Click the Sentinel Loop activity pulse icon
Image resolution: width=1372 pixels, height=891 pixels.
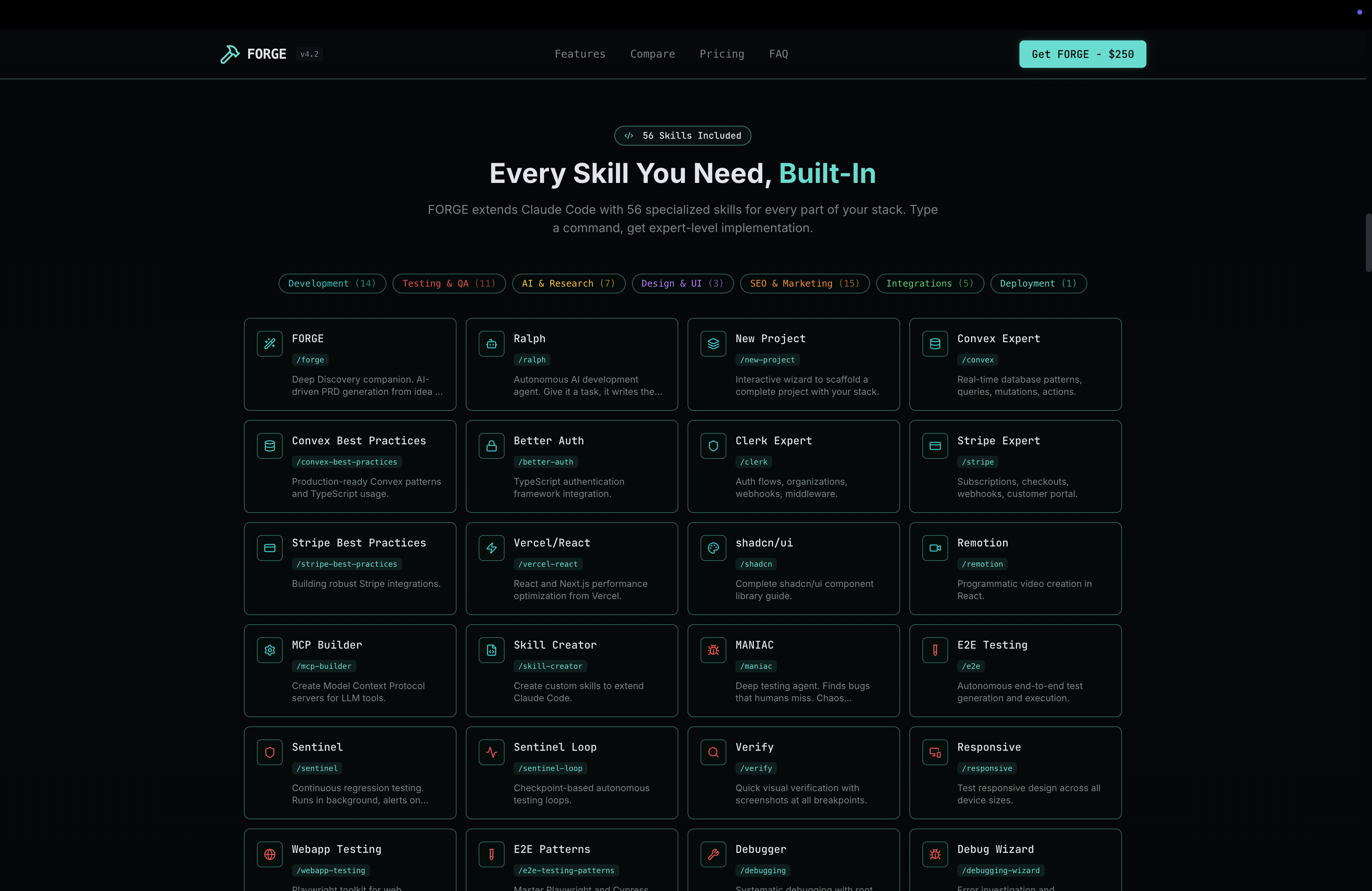491,752
